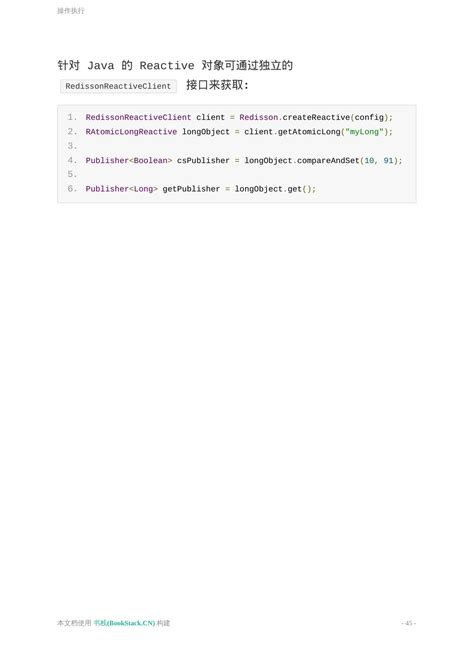This screenshot has width=474, height=669.
Task: Click Publisher<Long> type in code
Action: [x=122, y=189]
